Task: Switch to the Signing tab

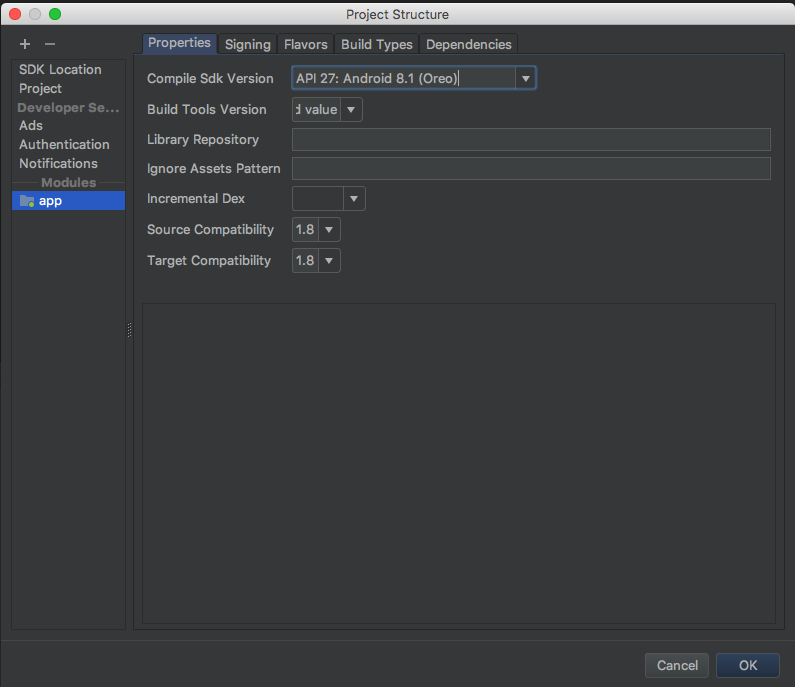Action: point(247,45)
